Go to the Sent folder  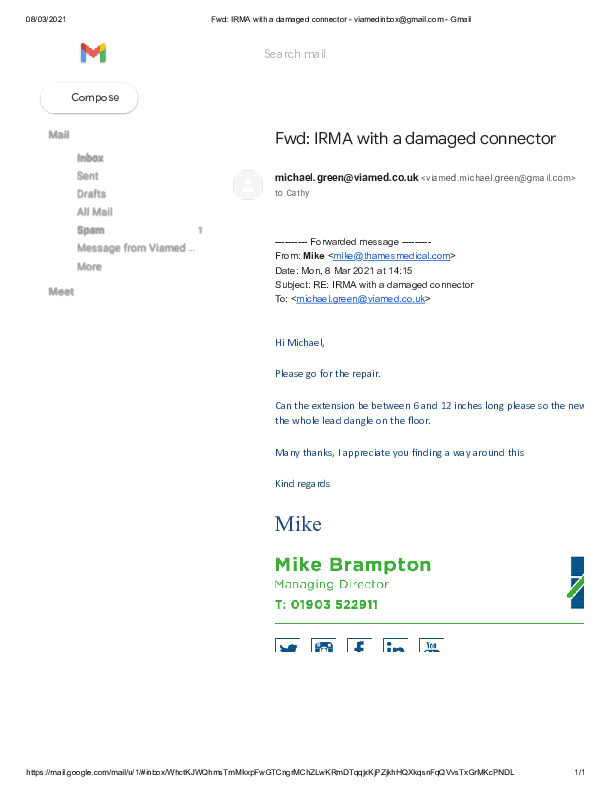pyautogui.click(x=88, y=176)
